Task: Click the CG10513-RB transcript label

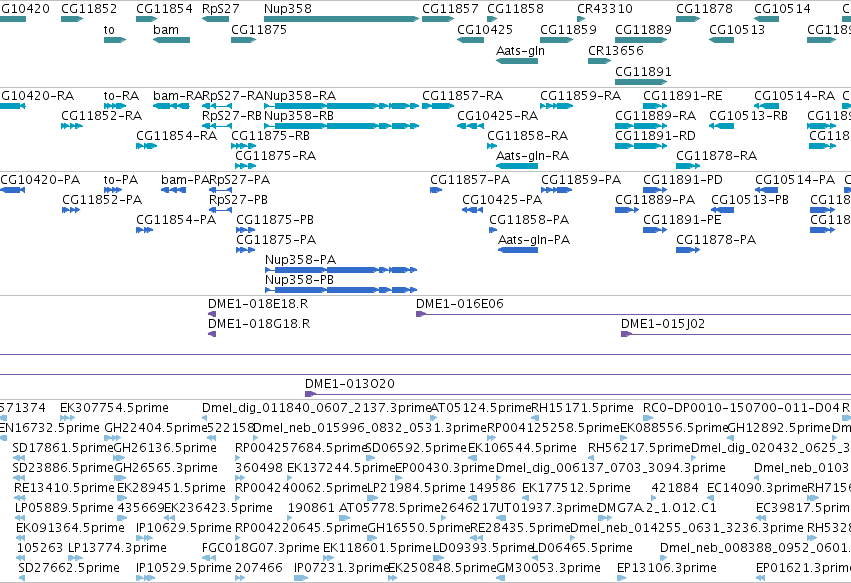Action: [x=748, y=116]
